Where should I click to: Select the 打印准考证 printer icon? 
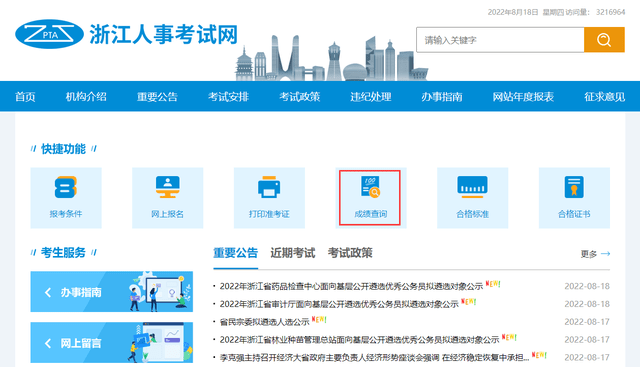tap(269, 187)
